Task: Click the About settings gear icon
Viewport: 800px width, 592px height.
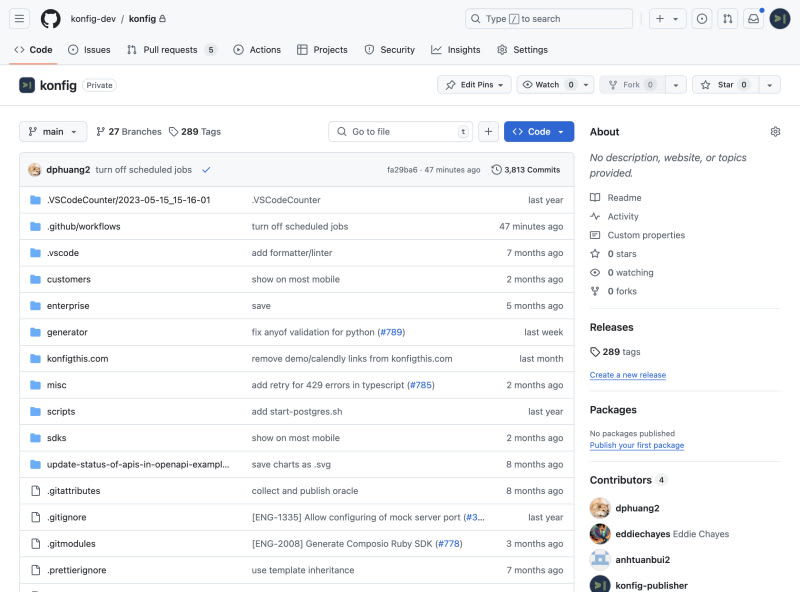Action: pyautogui.click(x=775, y=132)
